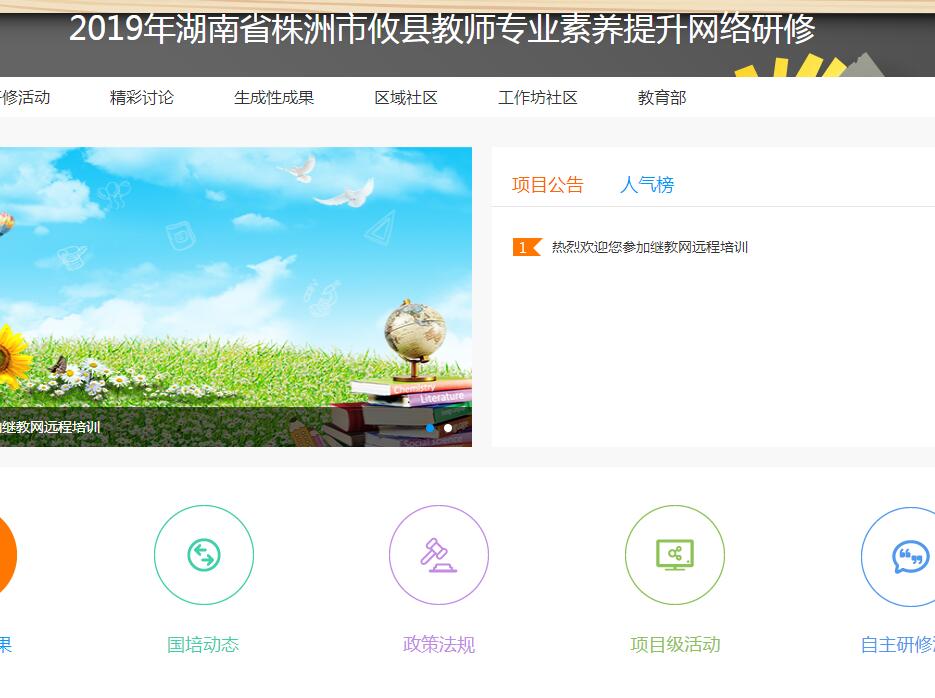Click the 国培动态 circular arrows icon
935x698 pixels.
point(204,555)
